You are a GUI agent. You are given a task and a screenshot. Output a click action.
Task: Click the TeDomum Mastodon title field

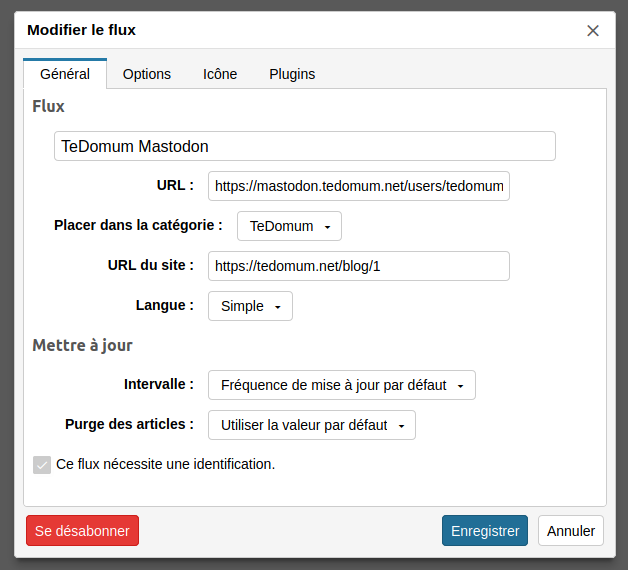click(305, 146)
